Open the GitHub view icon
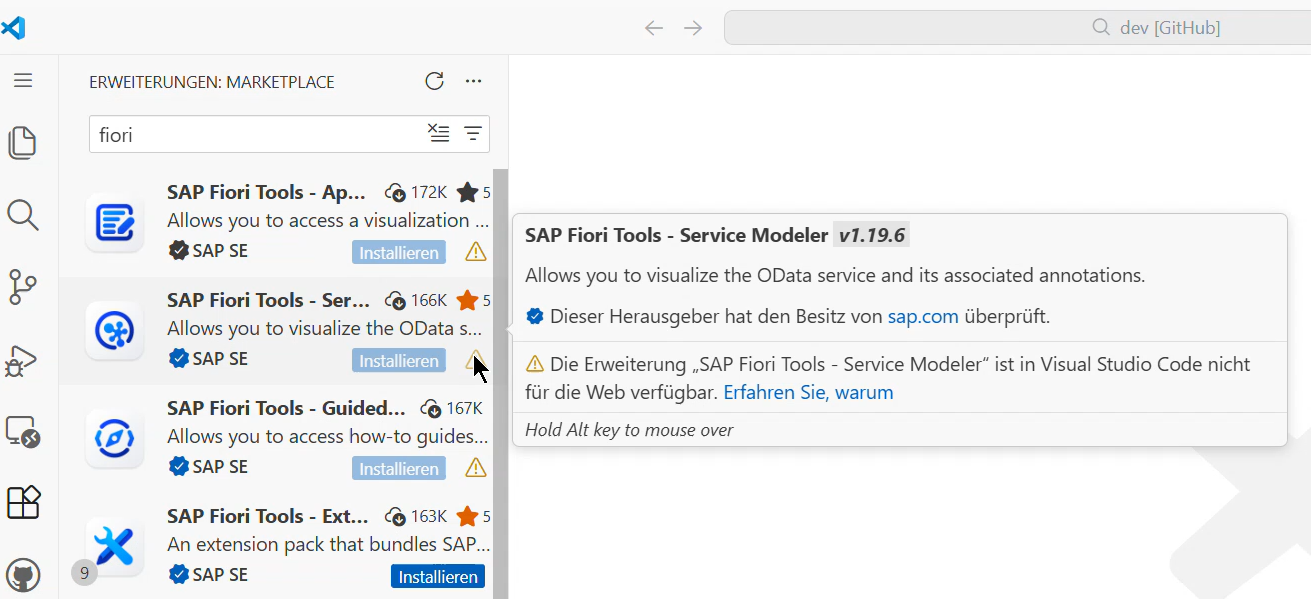1311x599 pixels. (x=24, y=574)
